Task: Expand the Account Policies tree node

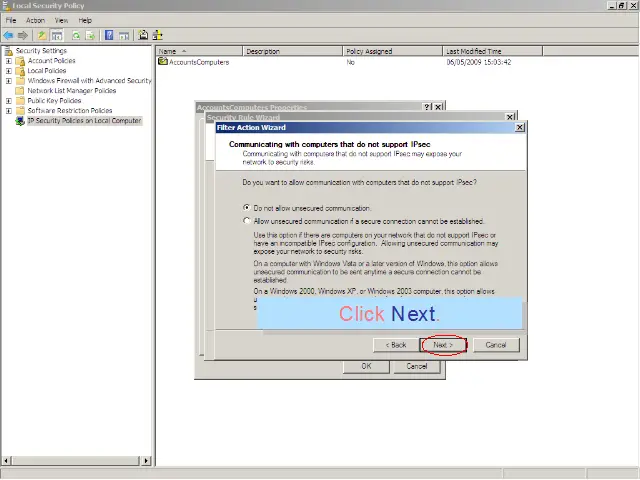Action: 9,61
